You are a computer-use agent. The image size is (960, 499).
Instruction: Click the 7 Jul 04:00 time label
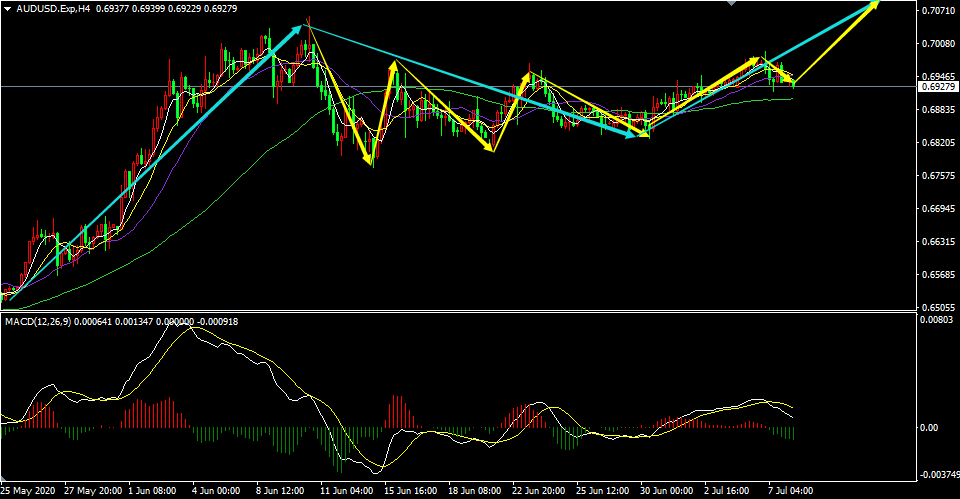[791, 491]
